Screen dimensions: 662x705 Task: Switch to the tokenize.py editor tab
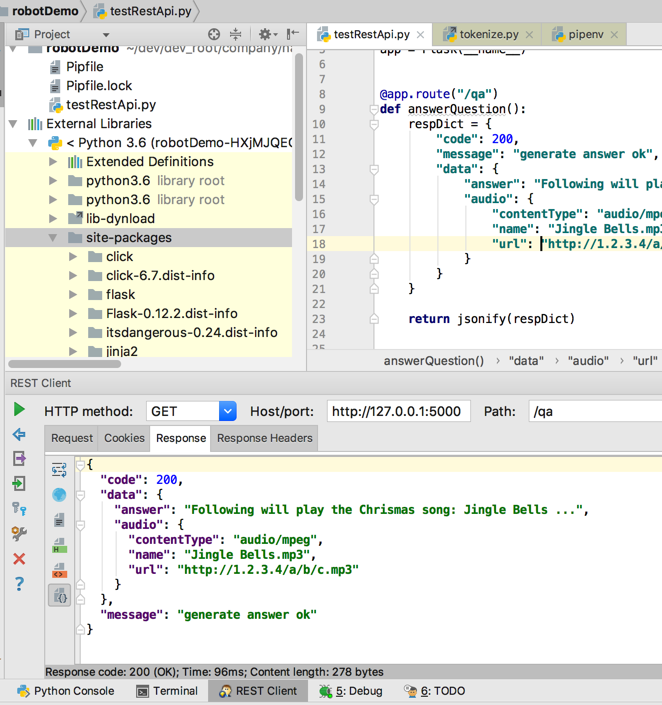[489, 35]
